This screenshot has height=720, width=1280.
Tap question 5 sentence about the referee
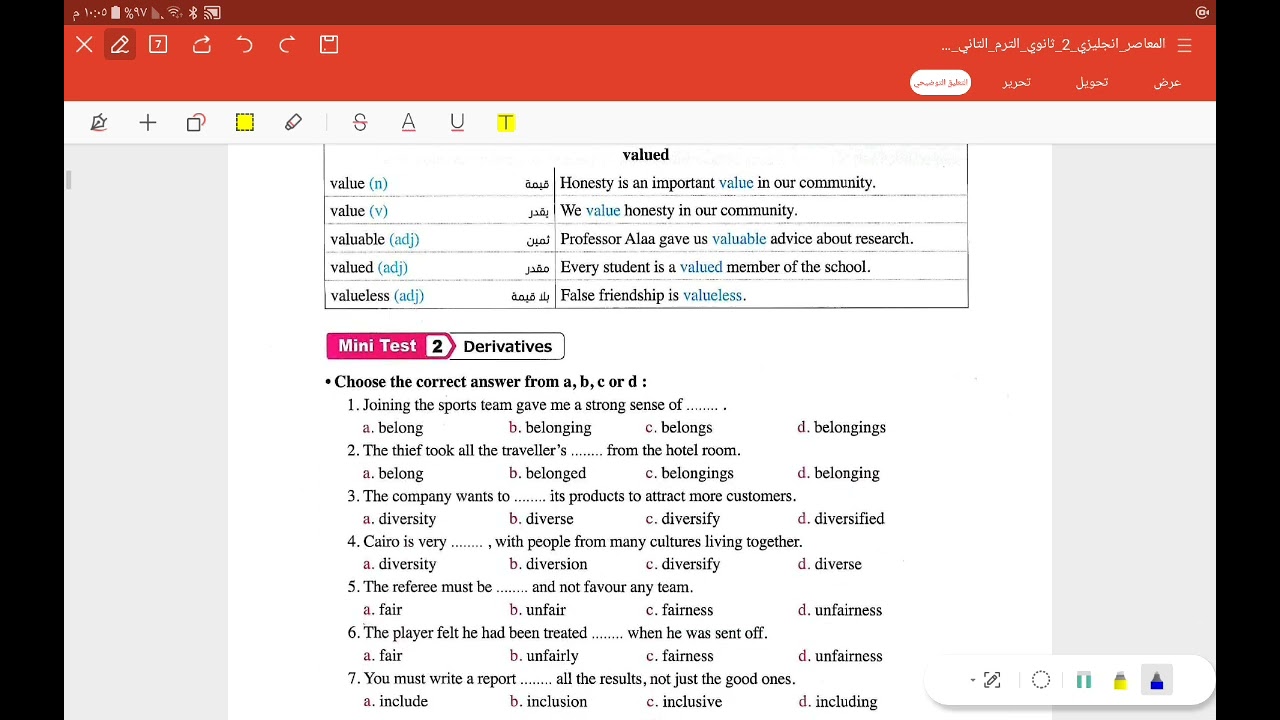coord(520,587)
